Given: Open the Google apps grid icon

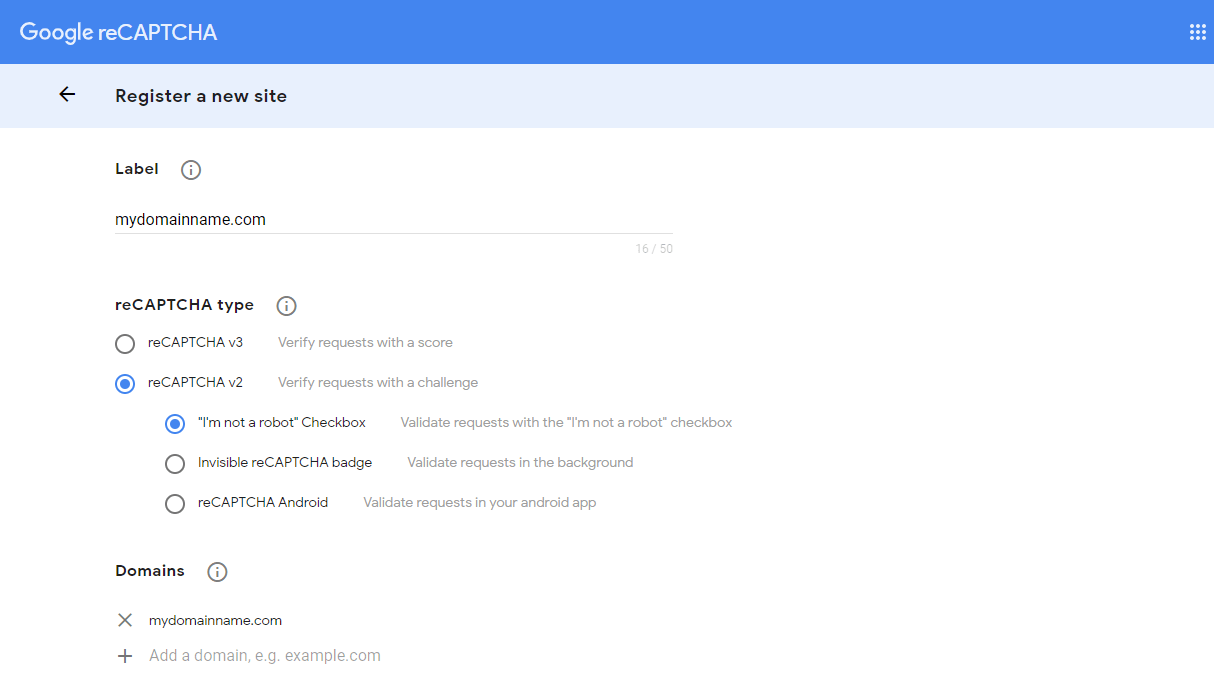Looking at the screenshot, I should [x=1197, y=32].
